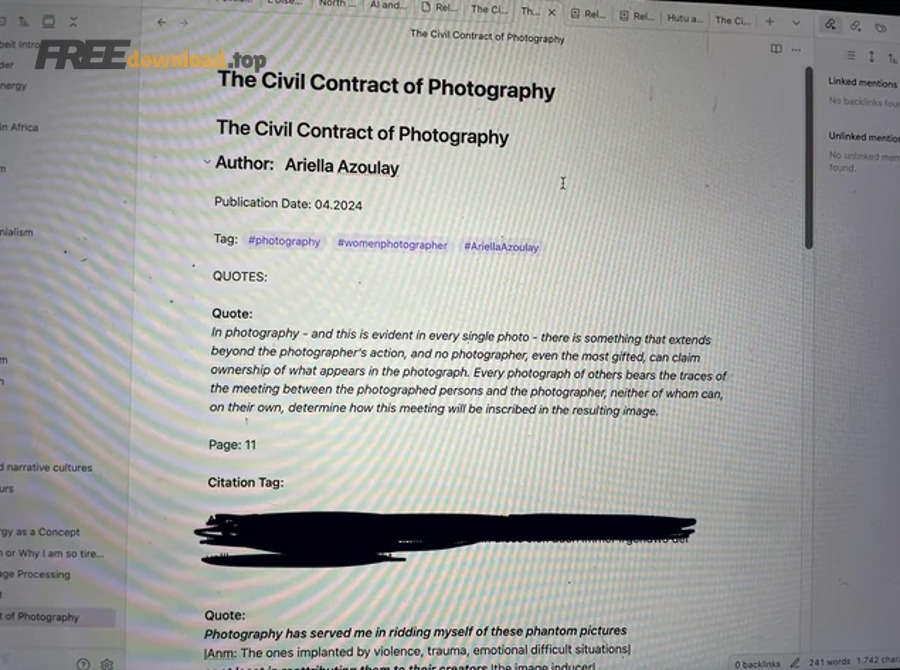Open the backlinks panel icon
Image resolution: width=900 pixels, height=670 pixels.
[829, 24]
